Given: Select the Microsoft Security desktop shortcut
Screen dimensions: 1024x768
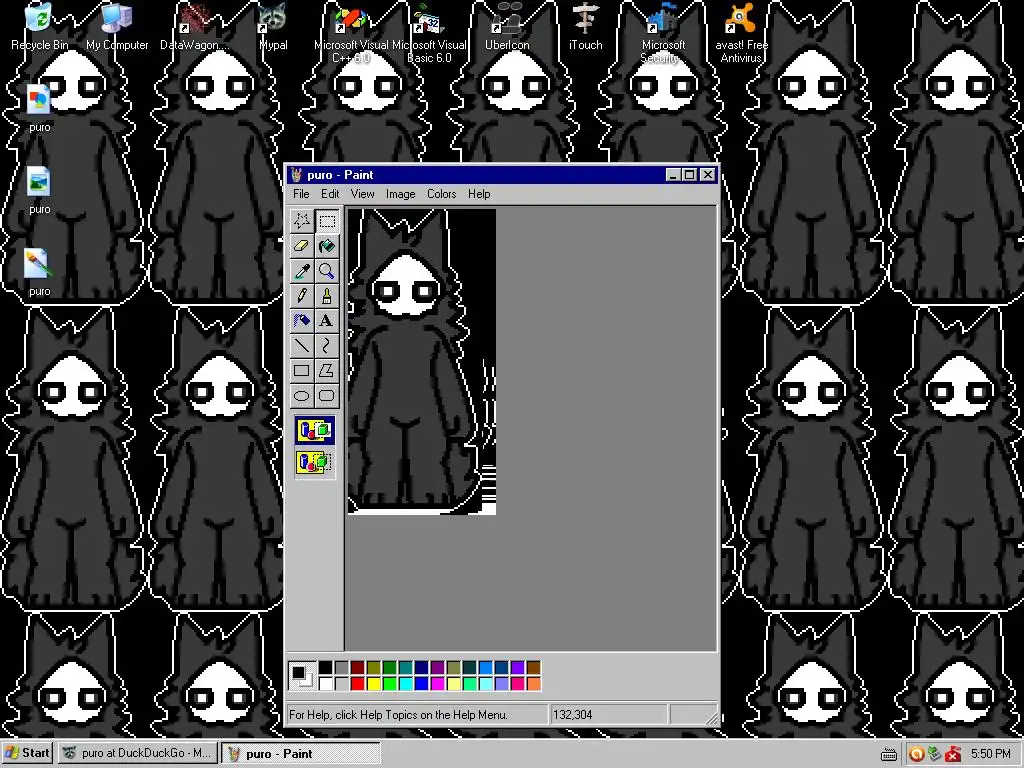Looking at the screenshot, I should point(663,34).
